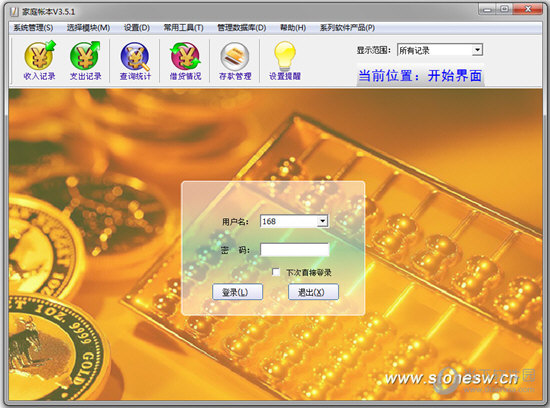Expand the 用户名 dropdown arrow
The image size is (550, 408).
(322, 221)
